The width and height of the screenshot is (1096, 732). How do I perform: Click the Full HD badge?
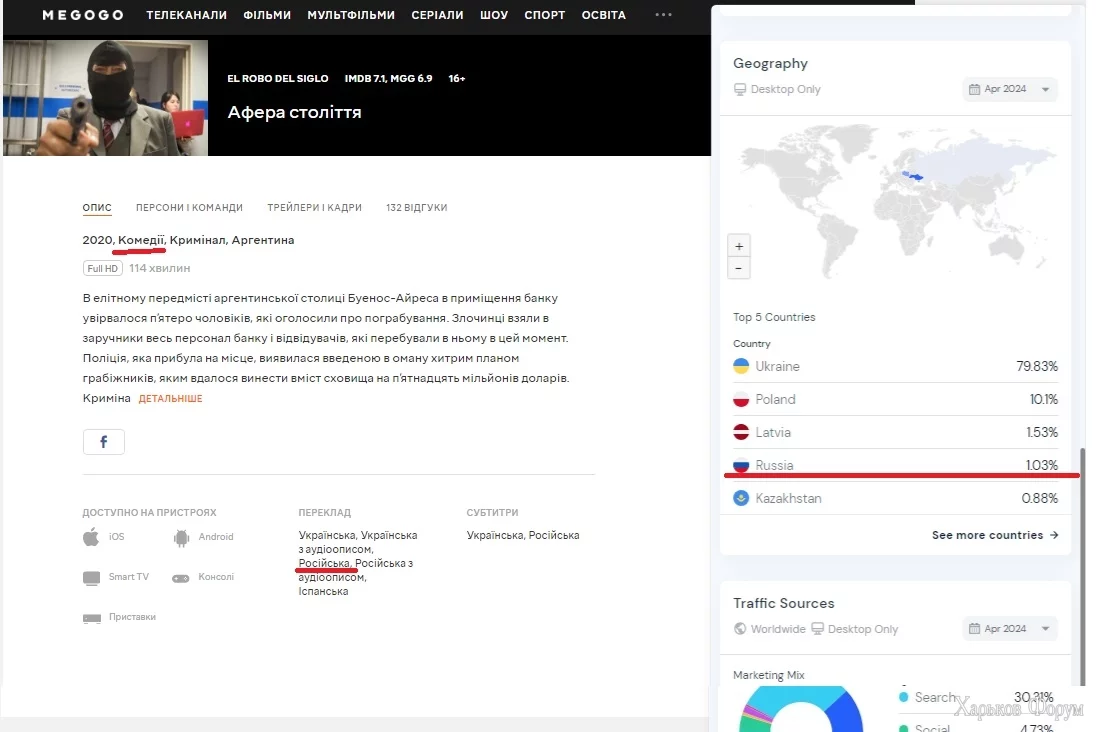[x=103, y=268]
